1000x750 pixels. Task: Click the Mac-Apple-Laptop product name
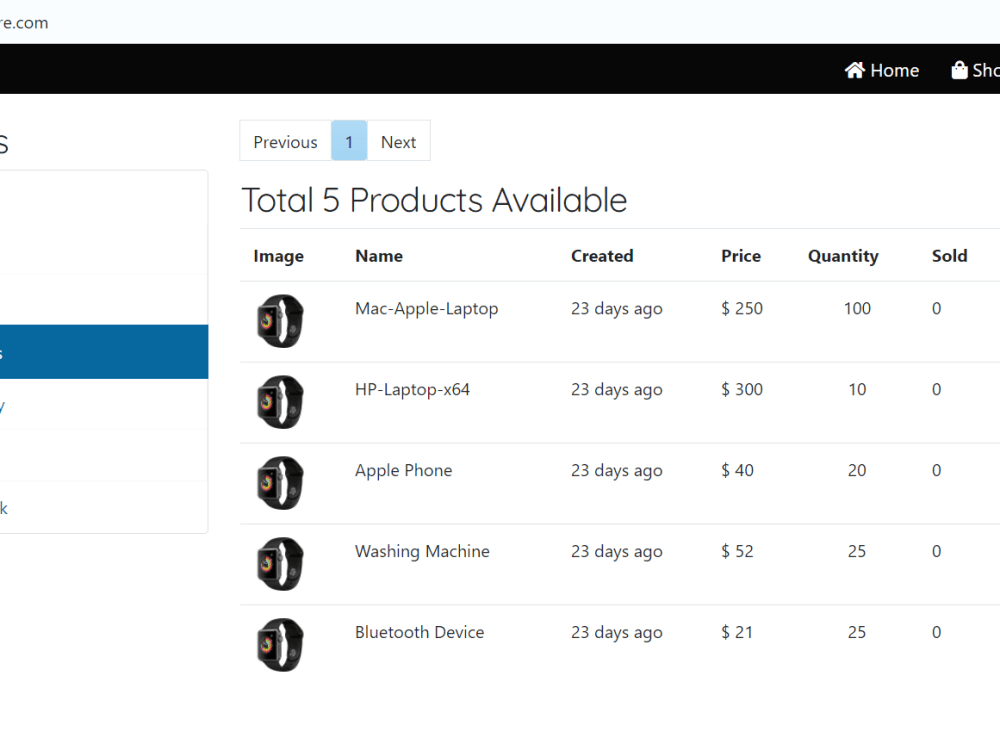click(x=426, y=308)
